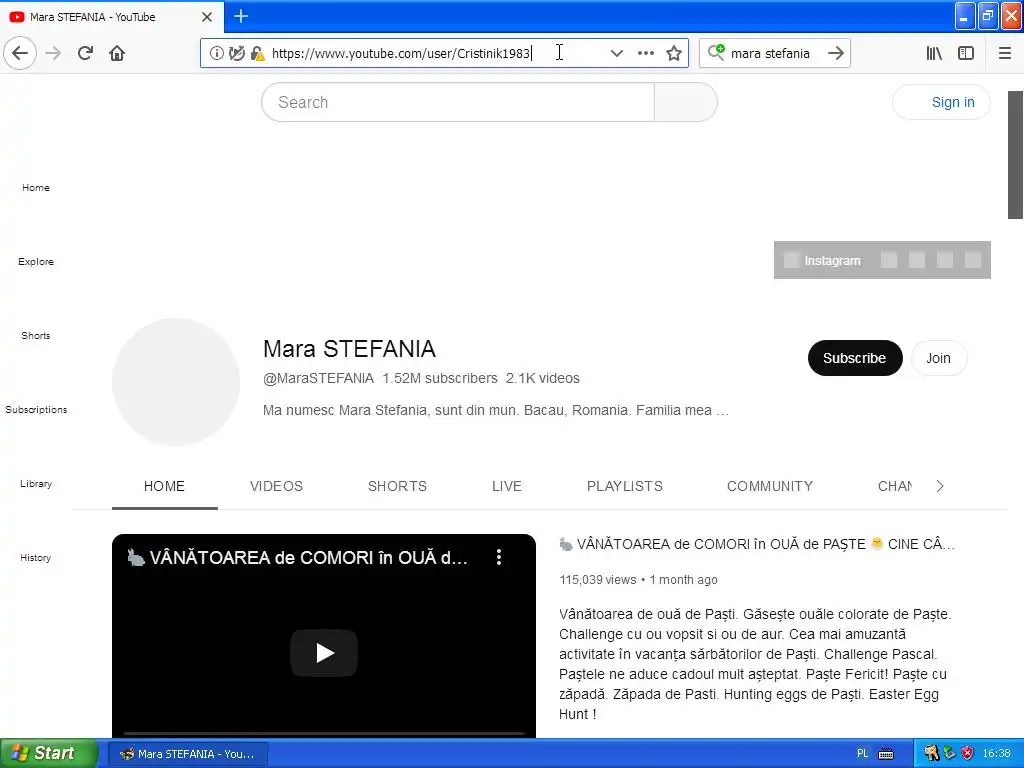Open the VÂNĂTOAREA de COMORI video title link
The image size is (1024, 768).
click(x=757, y=544)
